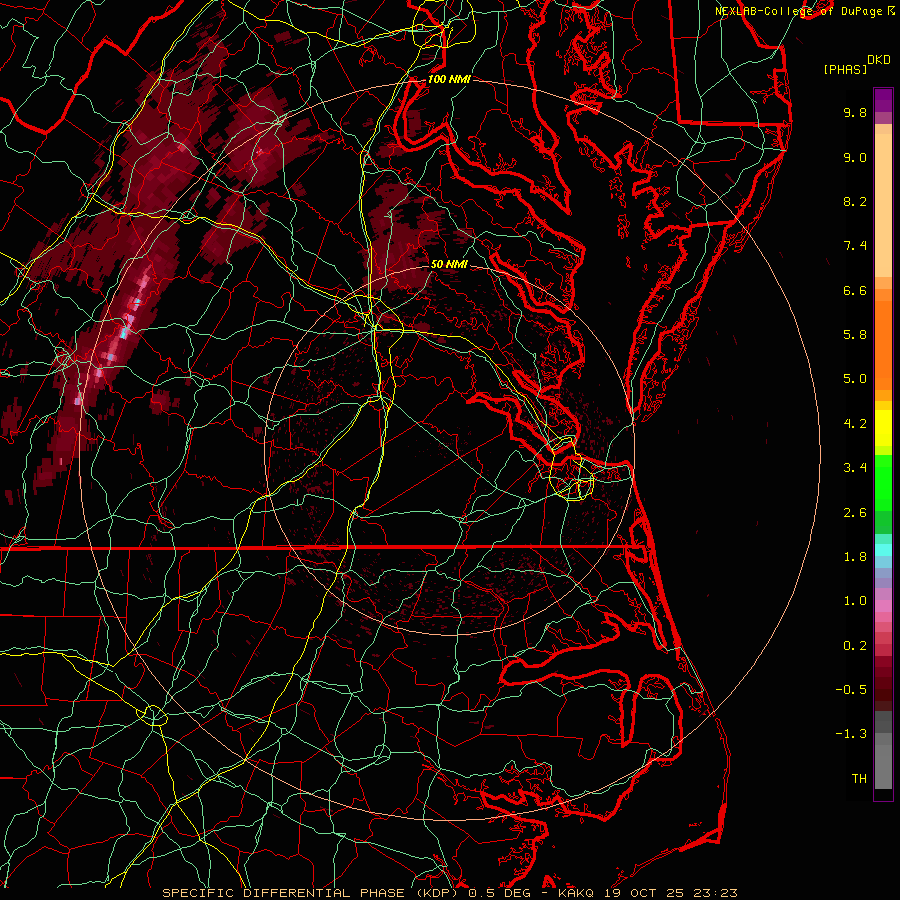The width and height of the screenshot is (900, 900).
Task: Select the 9.0 legend value
Action: coord(855,157)
